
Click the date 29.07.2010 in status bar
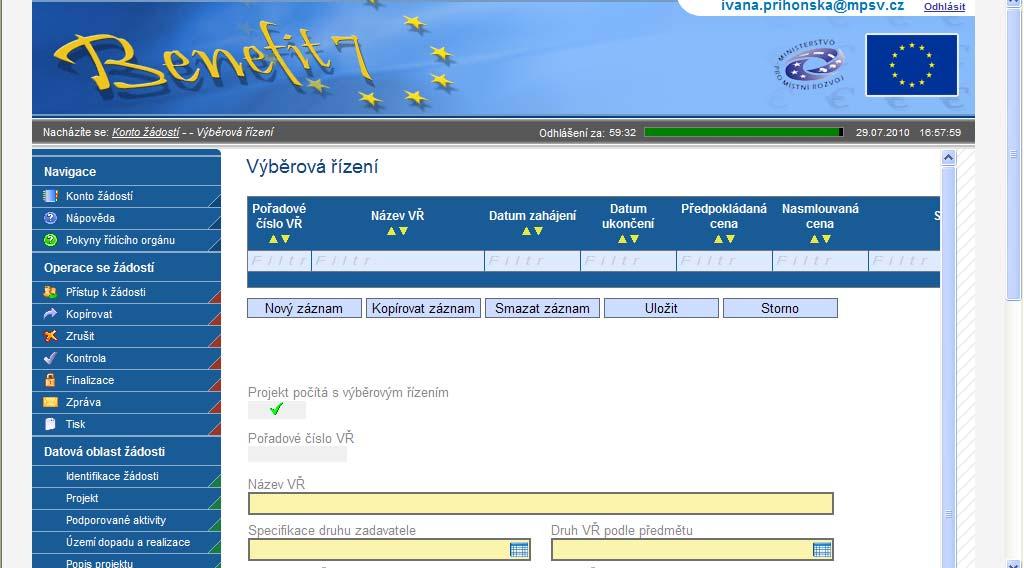click(882, 133)
